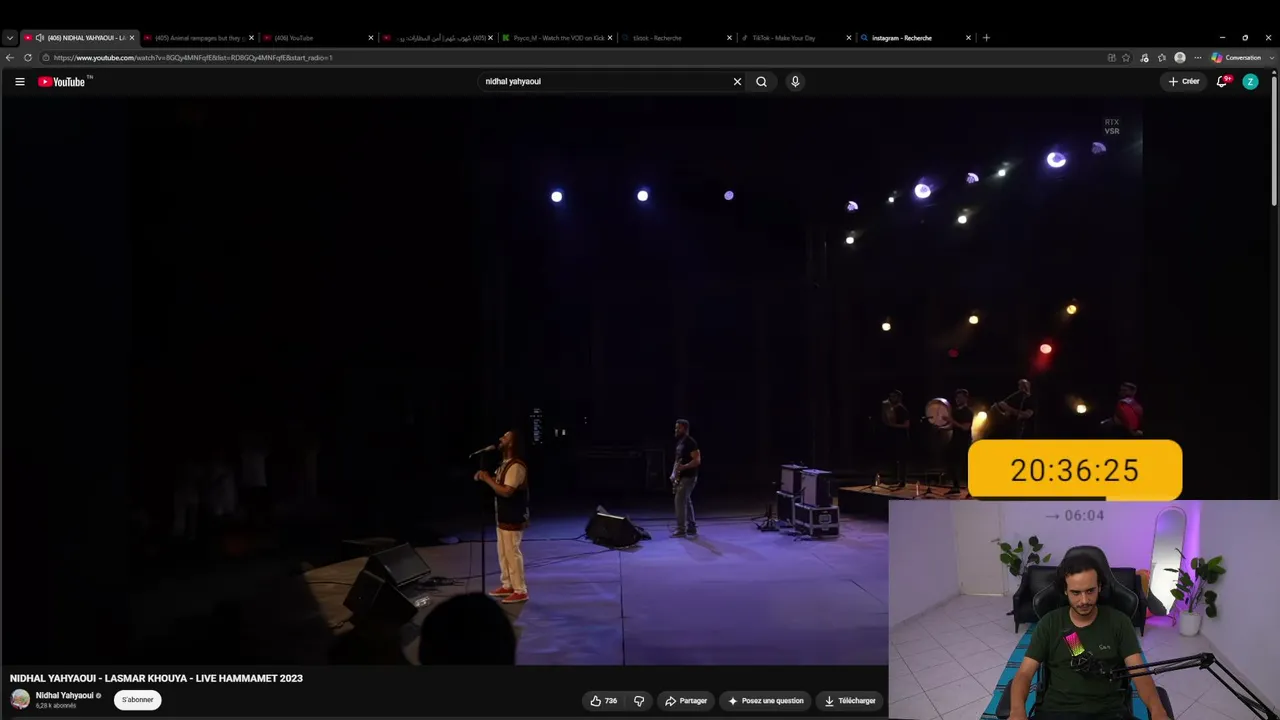Switch to the TikTok - Make Your Day tab

coord(796,38)
